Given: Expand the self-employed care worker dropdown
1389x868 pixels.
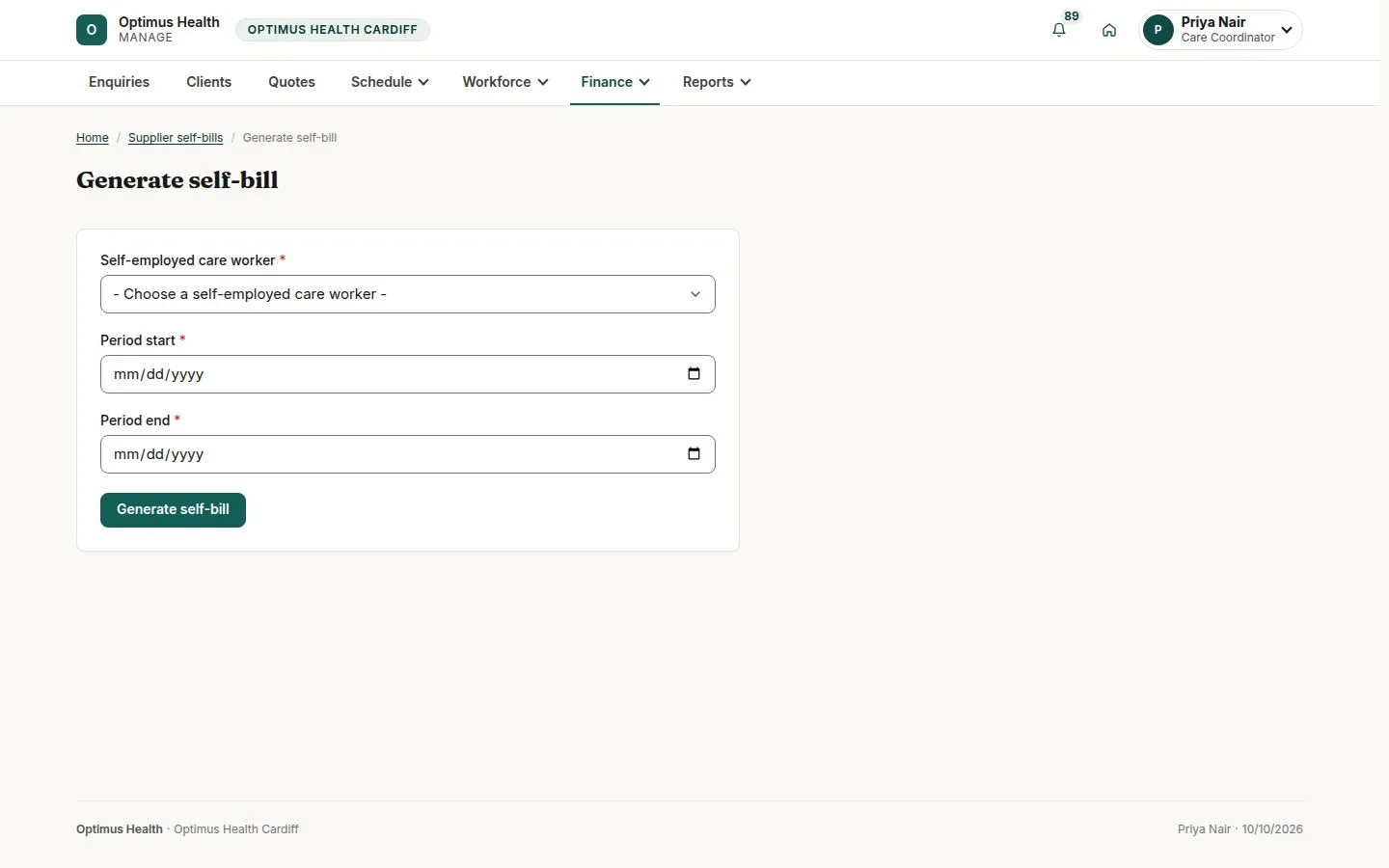Looking at the screenshot, I should (408, 294).
